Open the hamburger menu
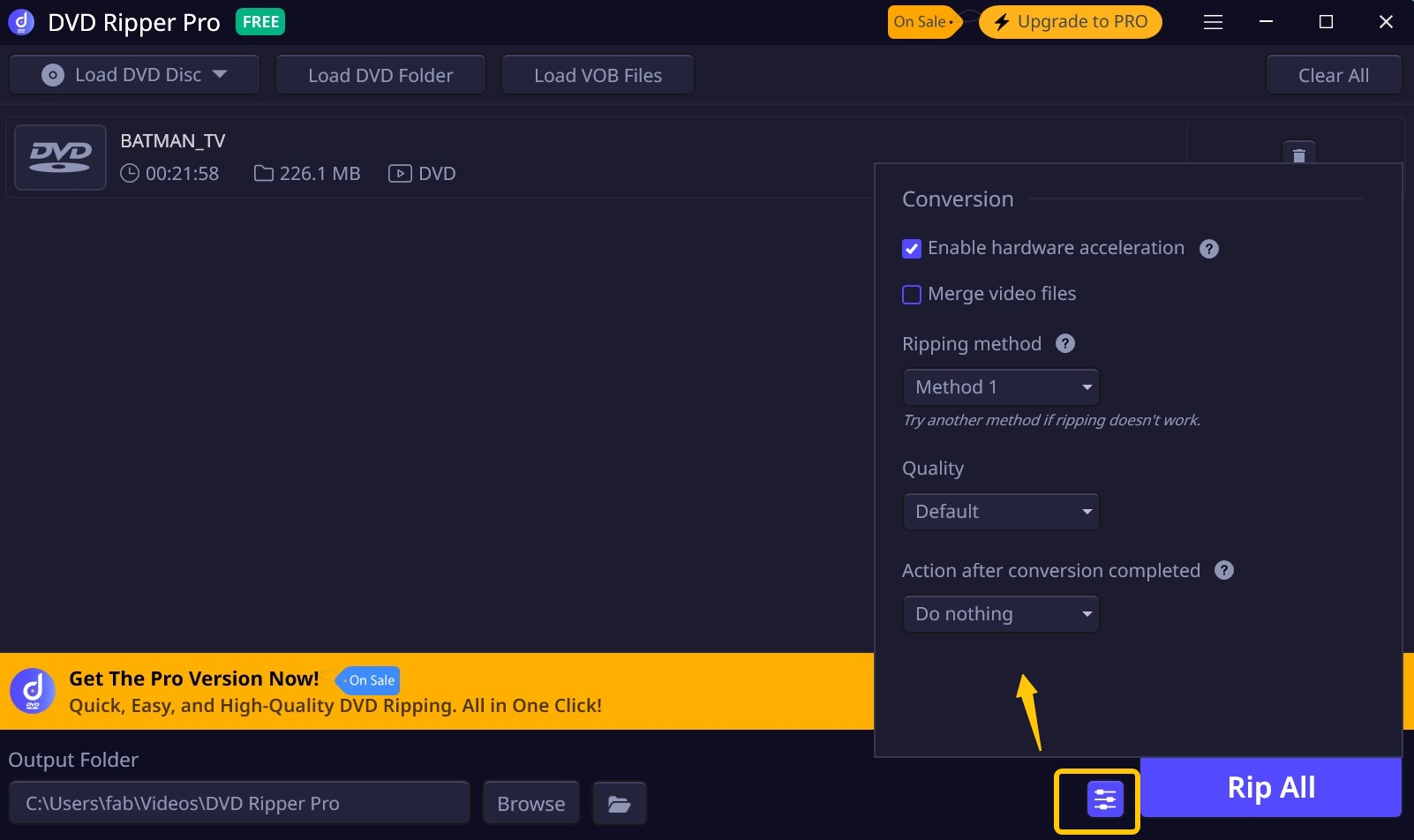Viewport: 1414px width, 840px height. click(x=1213, y=22)
